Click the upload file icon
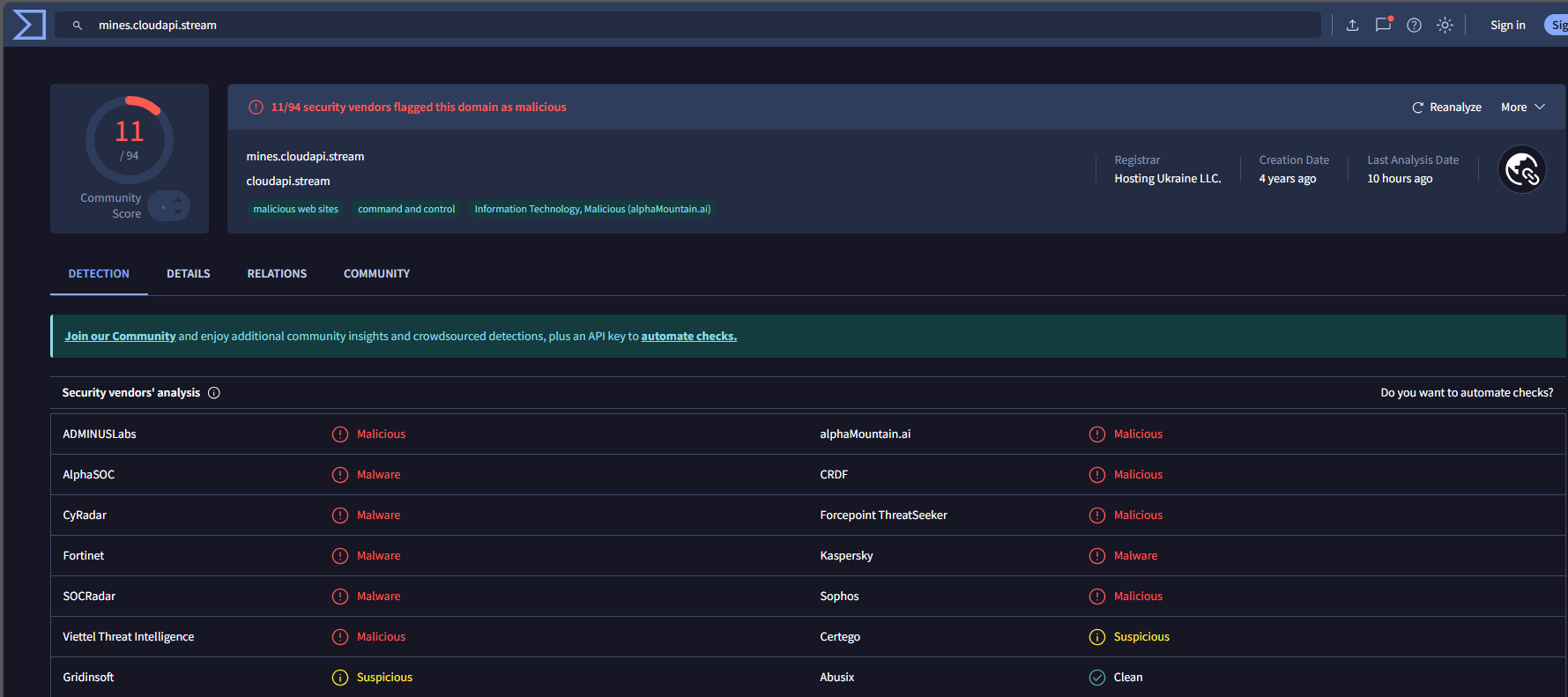1568x697 pixels. 1352,26
